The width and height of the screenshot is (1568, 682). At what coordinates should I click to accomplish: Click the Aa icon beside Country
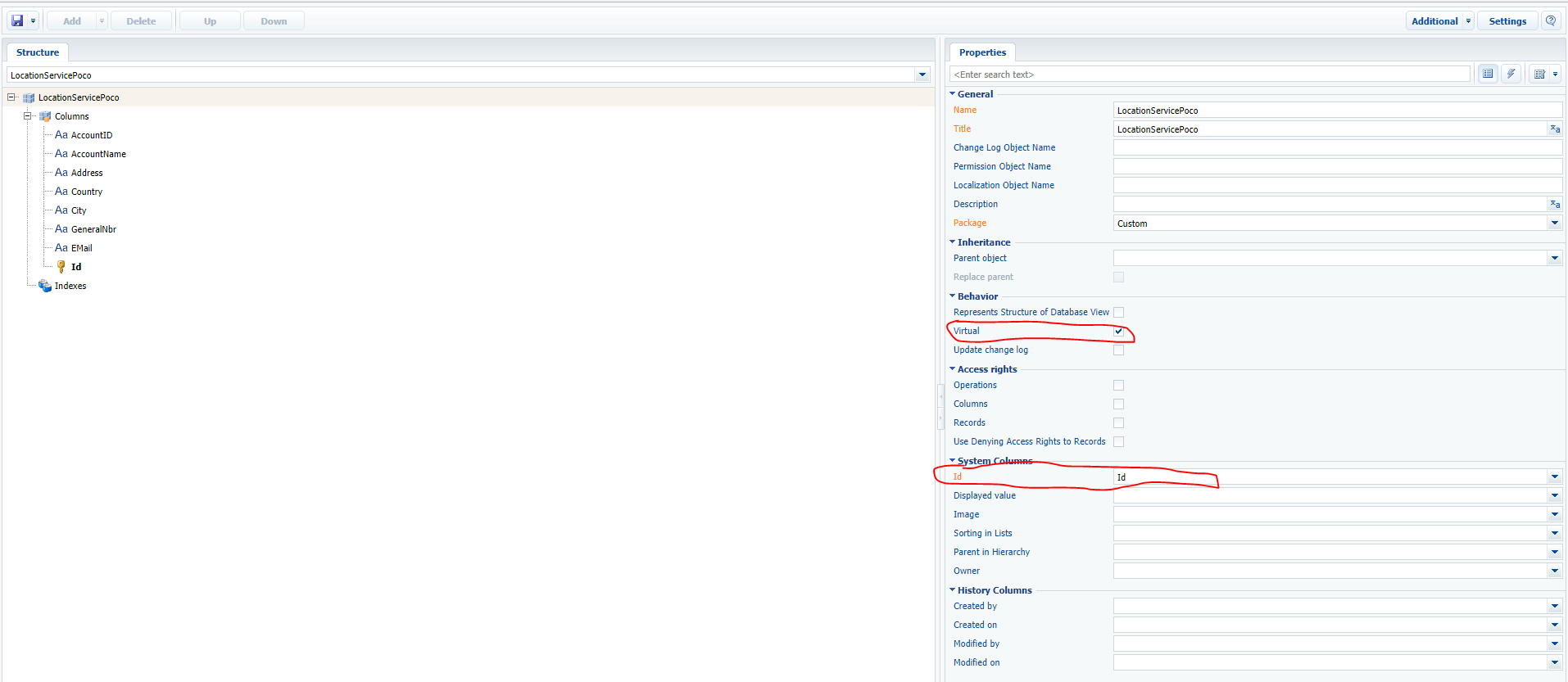pos(61,192)
